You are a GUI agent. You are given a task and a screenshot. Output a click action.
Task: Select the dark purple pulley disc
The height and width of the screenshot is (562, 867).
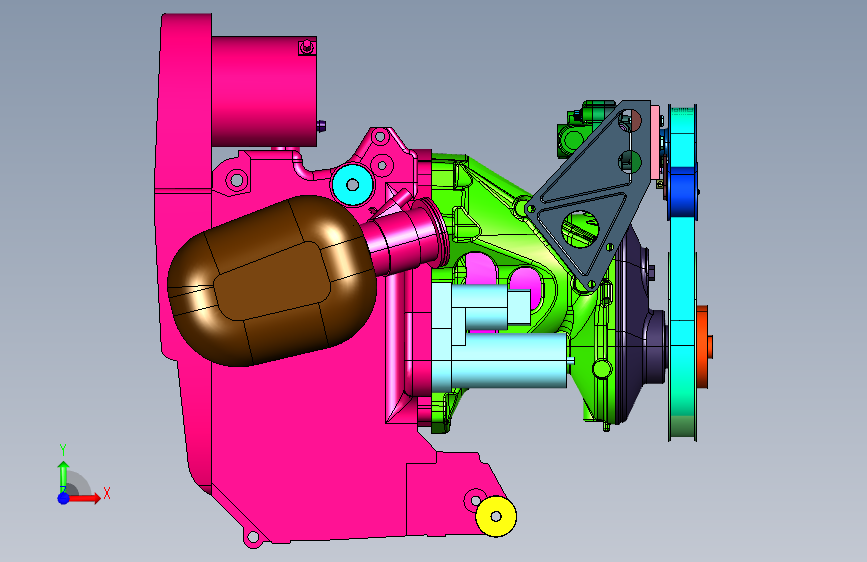coord(641,326)
